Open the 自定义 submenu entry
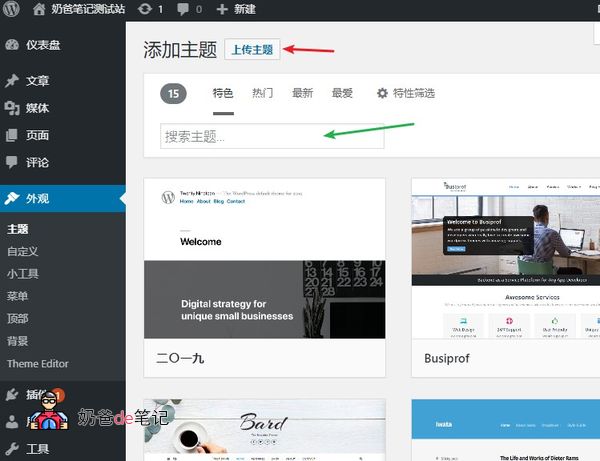The width and height of the screenshot is (600, 461). click(x=23, y=251)
